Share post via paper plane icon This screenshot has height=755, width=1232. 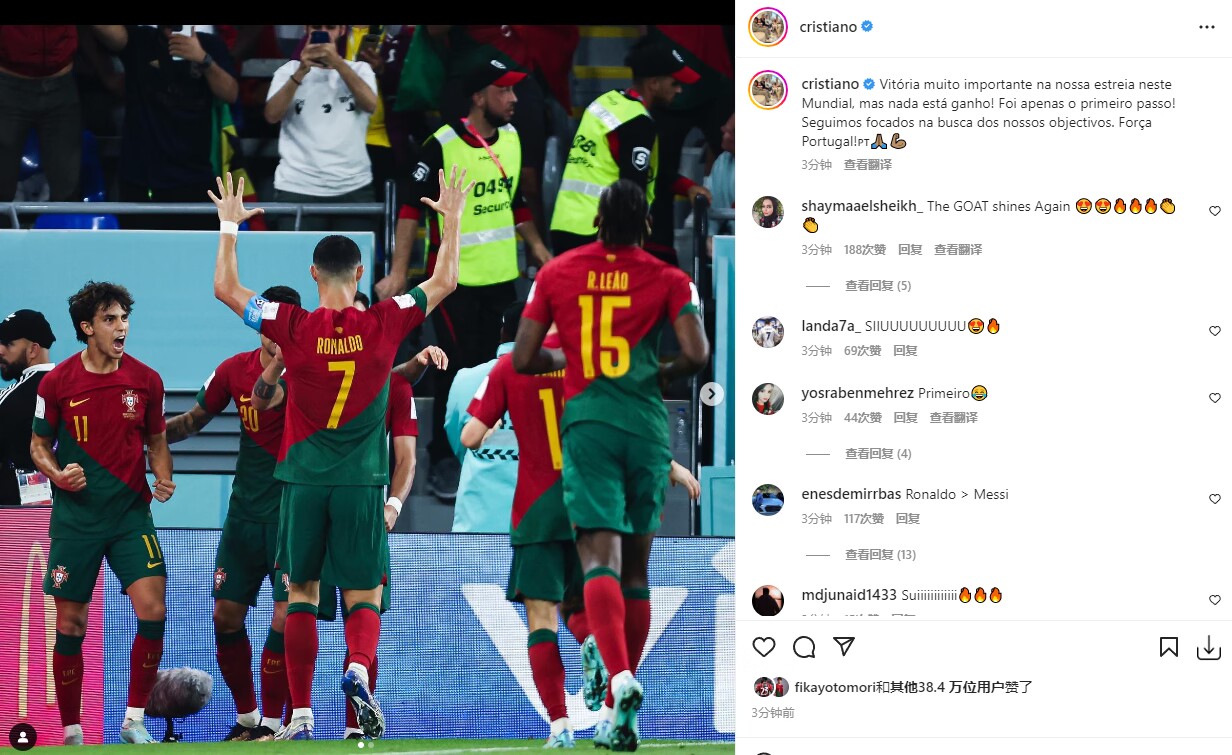[x=844, y=647]
